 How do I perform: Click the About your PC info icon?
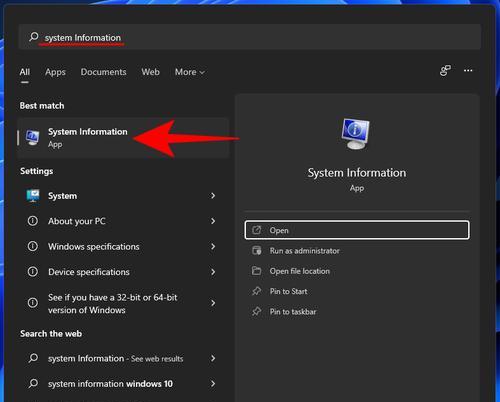pos(33,221)
